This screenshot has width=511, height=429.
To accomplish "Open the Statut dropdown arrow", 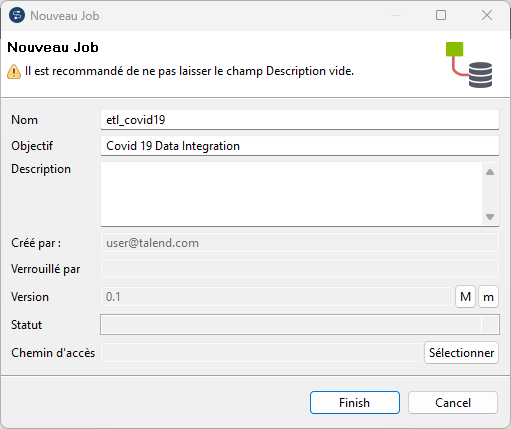I will (490, 324).
